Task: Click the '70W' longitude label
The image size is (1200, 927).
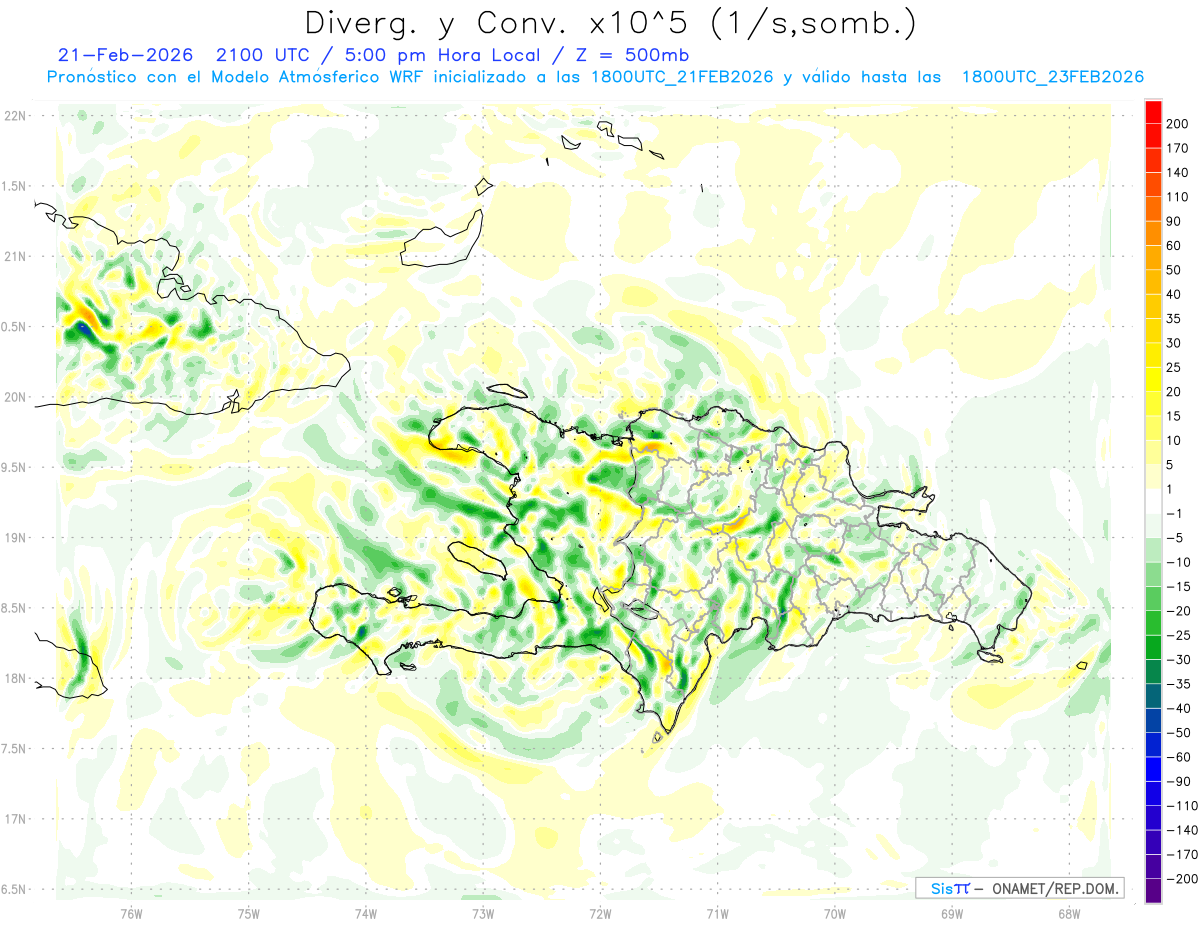Action: pos(835,912)
